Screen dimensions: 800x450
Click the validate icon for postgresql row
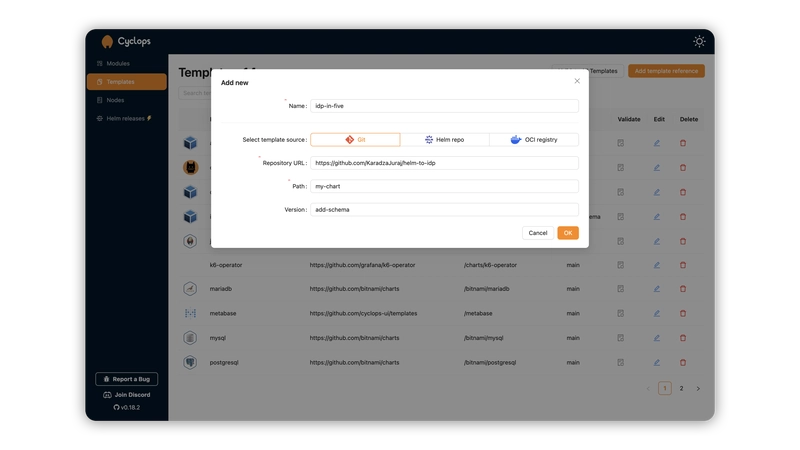click(620, 362)
